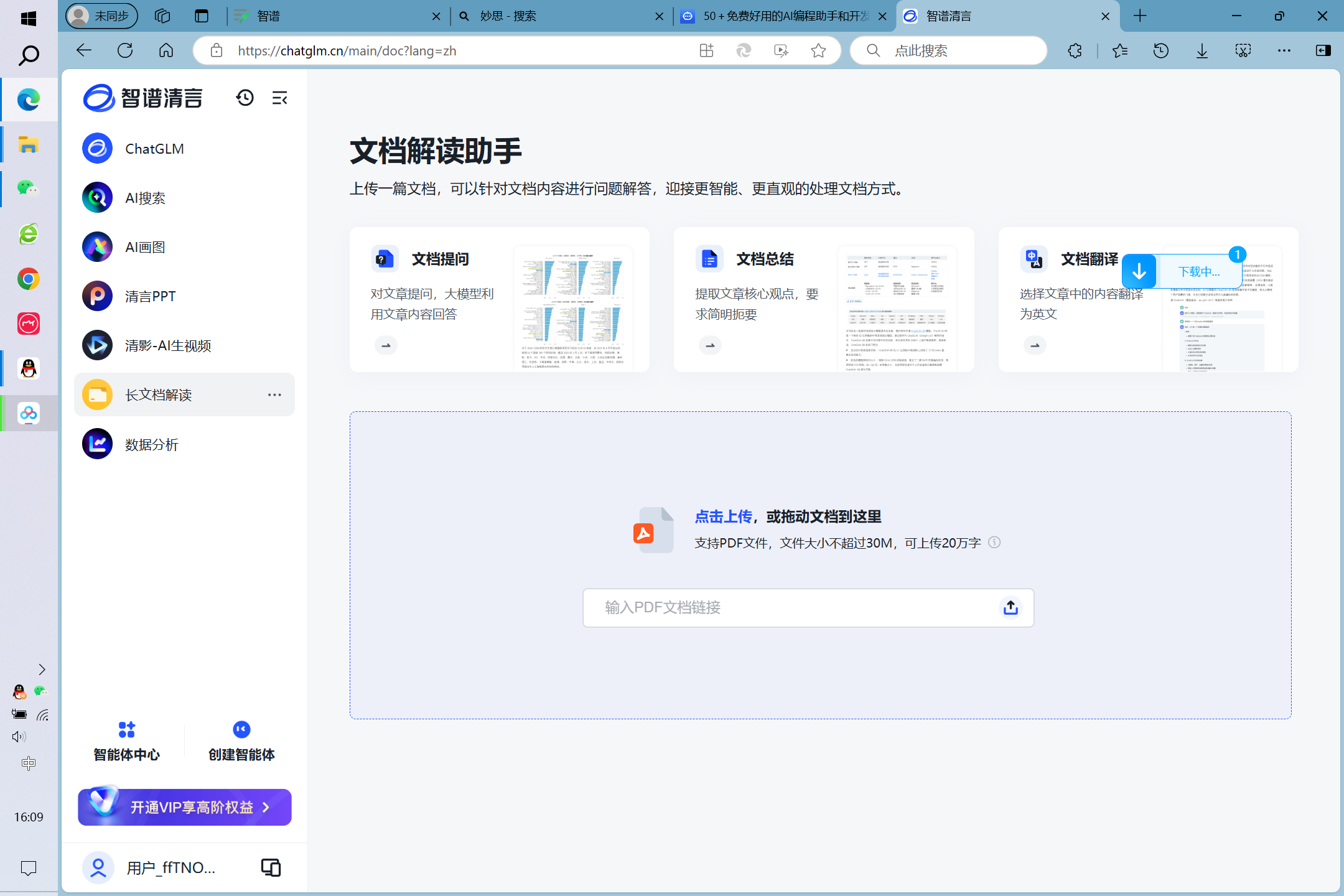Open the 文档总结 card arrow
The image size is (1344, 896).
coord(710,345)
